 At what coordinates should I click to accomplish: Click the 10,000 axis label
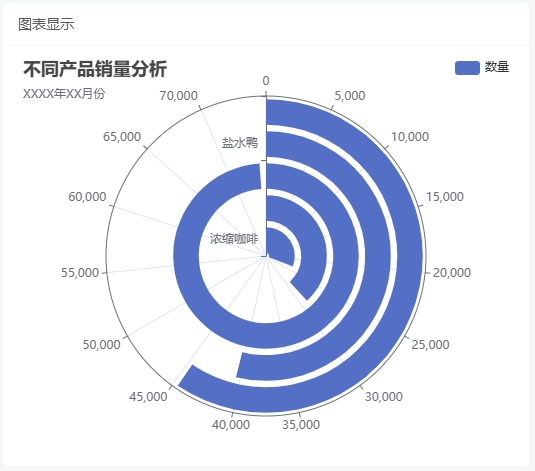[x=410, y=137]
